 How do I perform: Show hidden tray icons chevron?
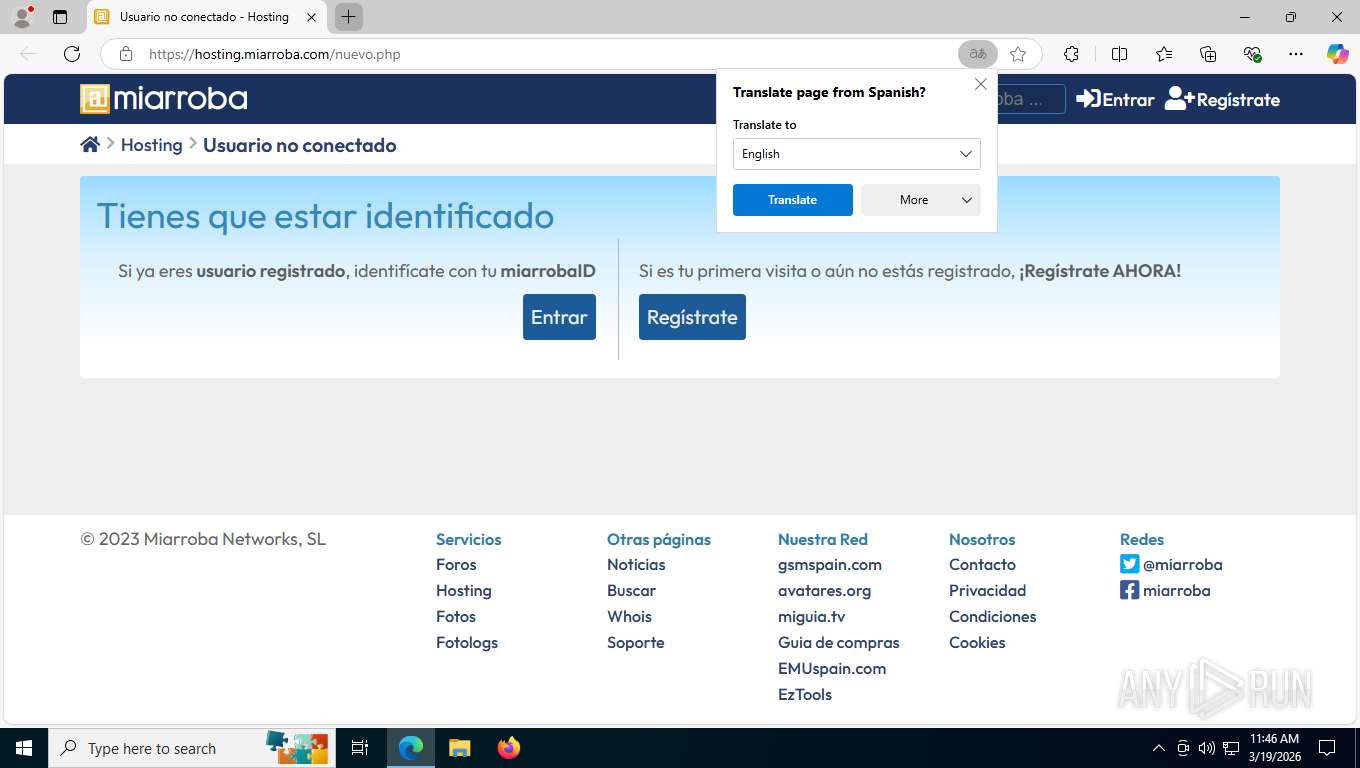pyautogui.click(x=1159, y=748)
